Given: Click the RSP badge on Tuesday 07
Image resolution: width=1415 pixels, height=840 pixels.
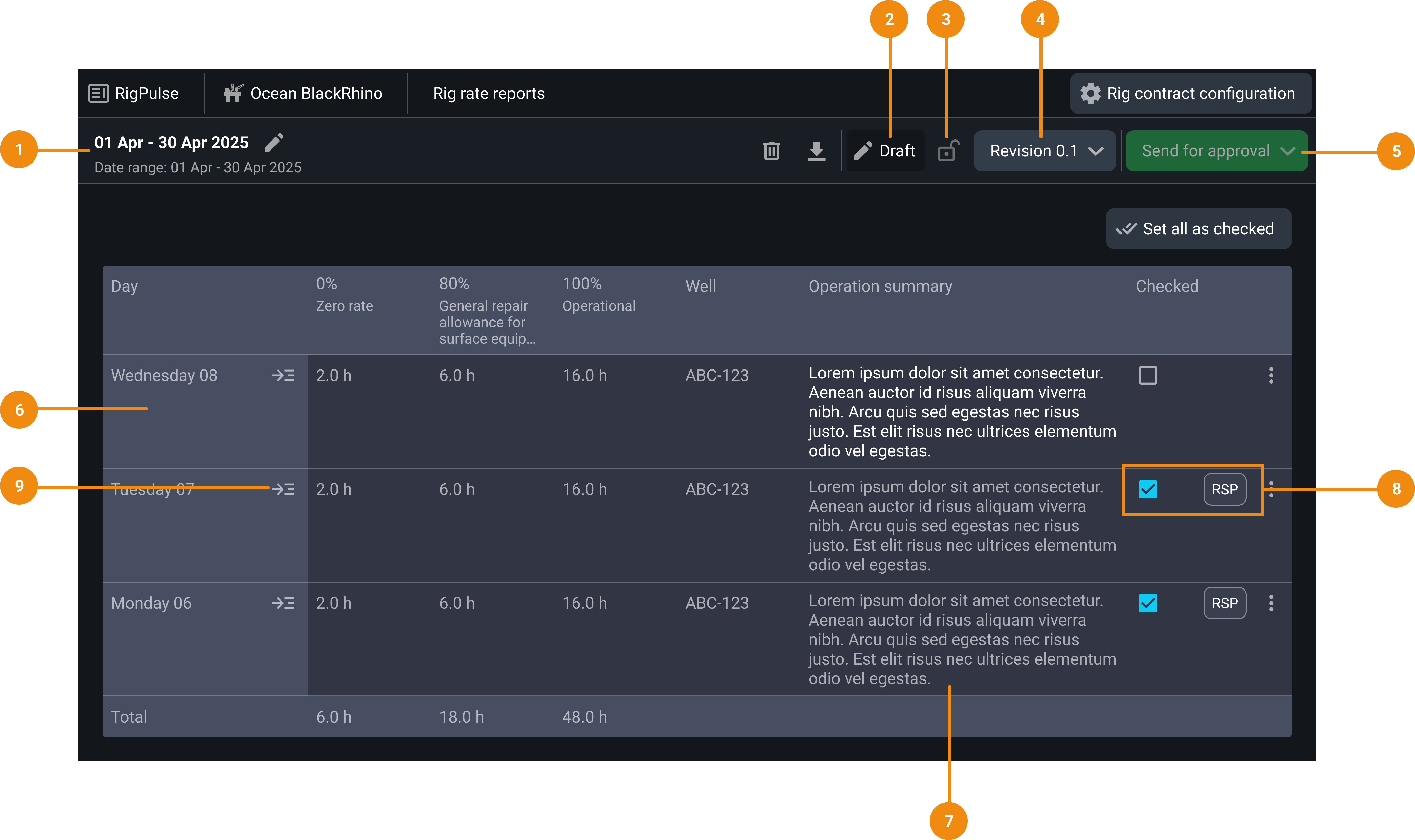Looking at the screenshot, I should pyautogui.click(x=1224, y=489).
